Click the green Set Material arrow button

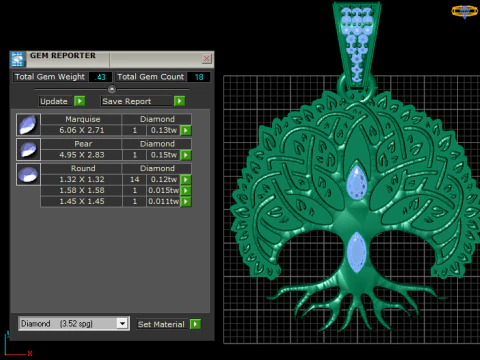pyautogui.click(x=195, y=324)
